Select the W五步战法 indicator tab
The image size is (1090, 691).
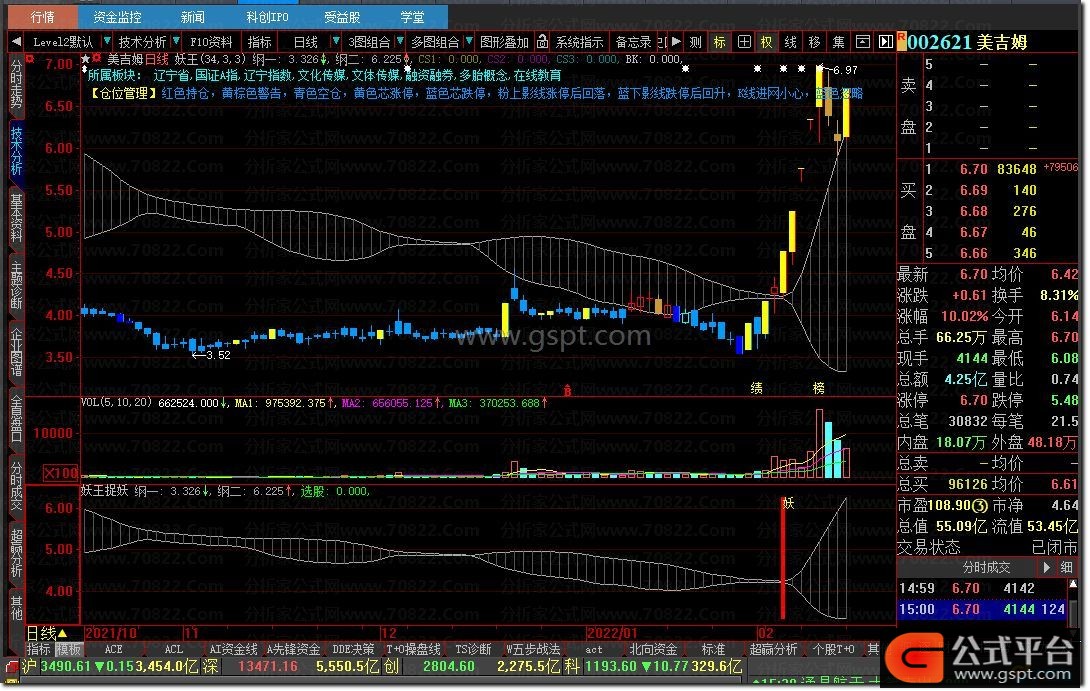coord(534,649)
